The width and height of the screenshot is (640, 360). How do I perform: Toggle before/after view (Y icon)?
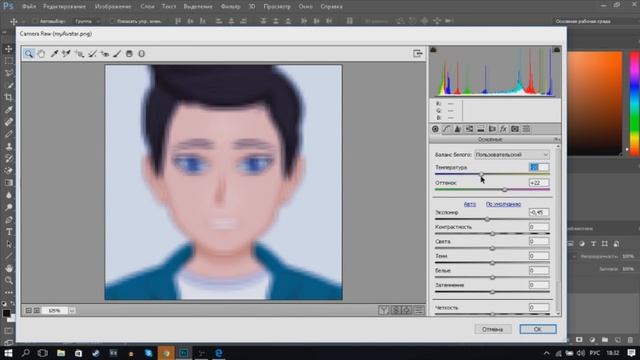[383, 311]
